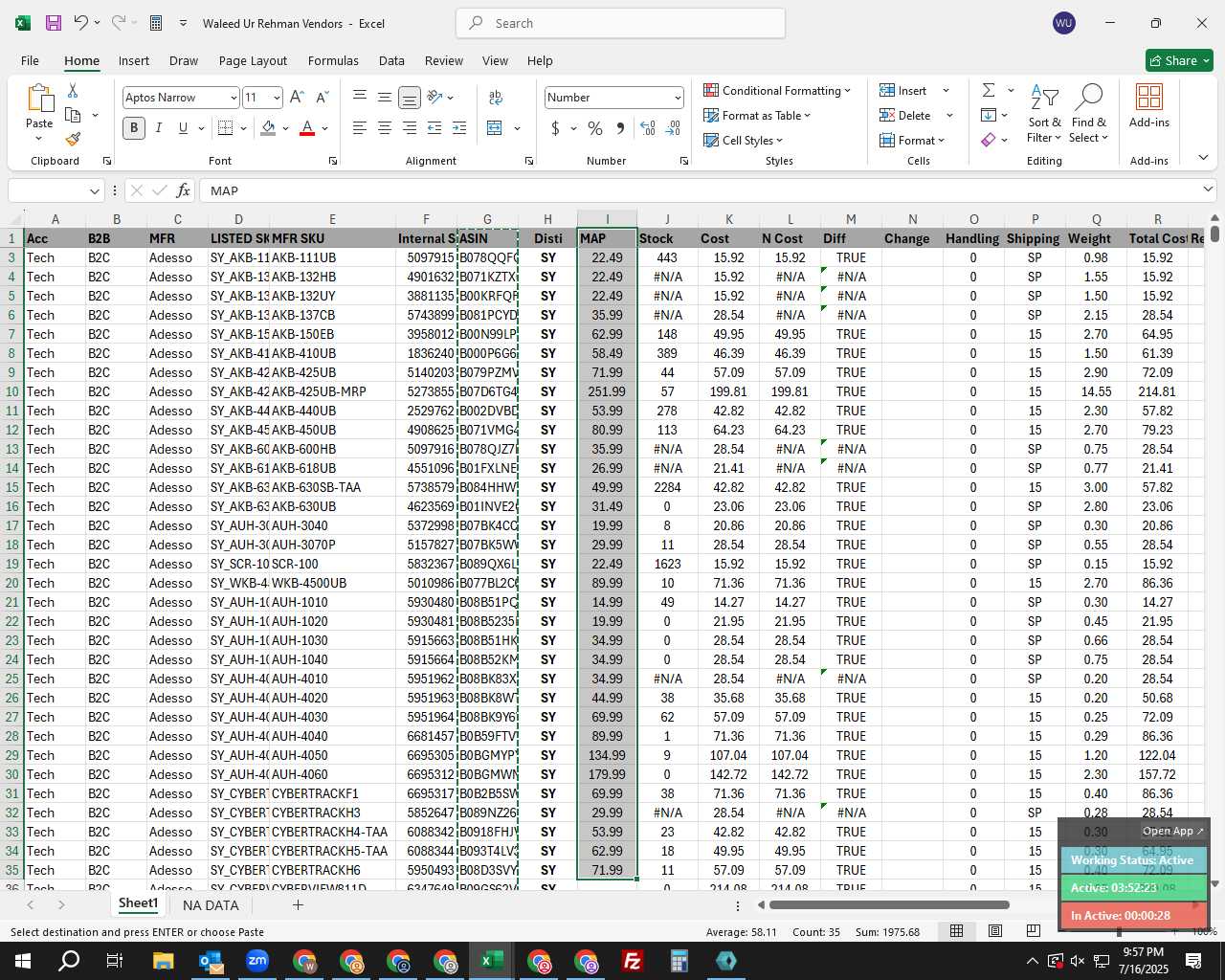Switch to the Insert ribbon tab
This screenshot has height=980, width=1225.
(134, 60)
